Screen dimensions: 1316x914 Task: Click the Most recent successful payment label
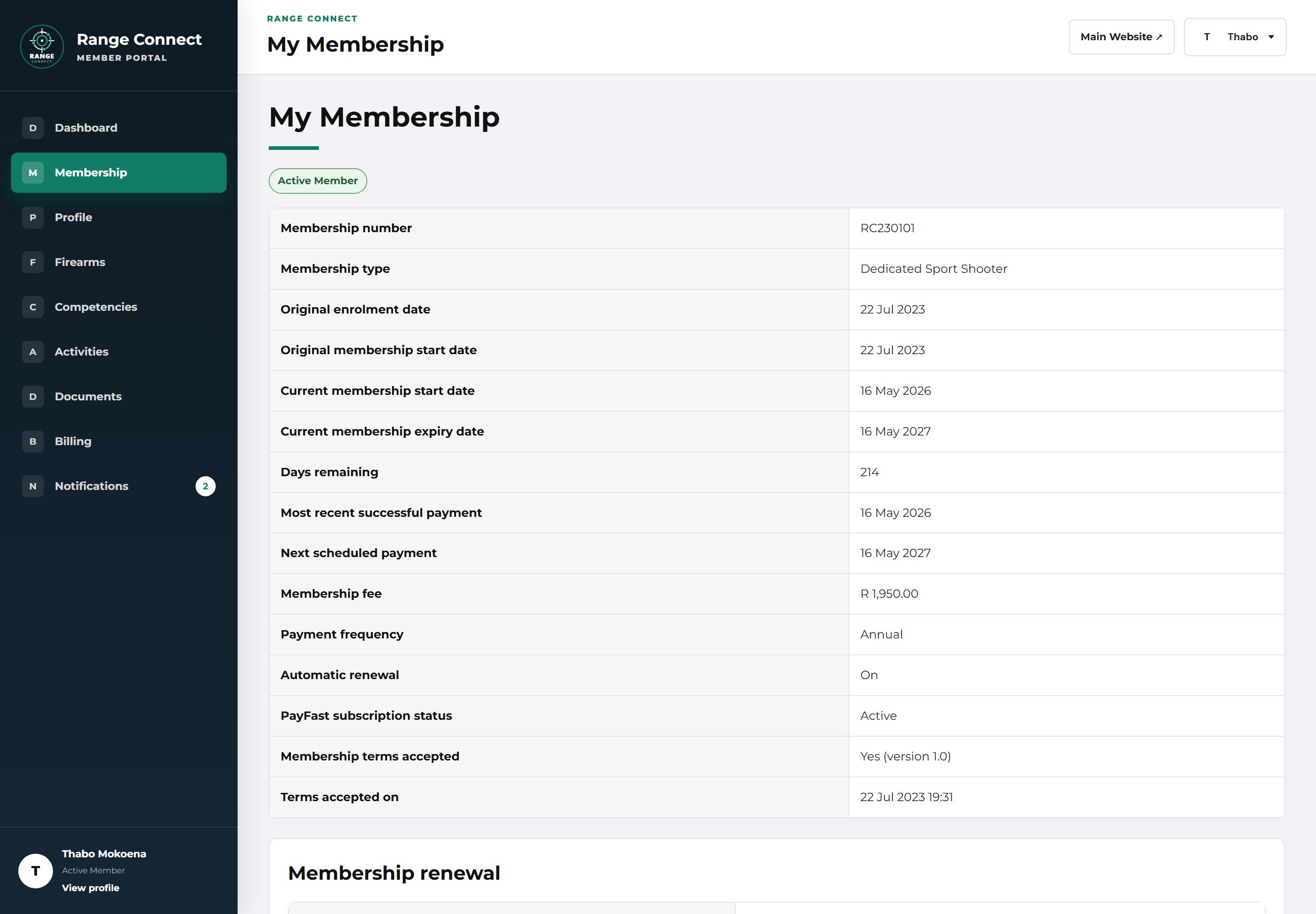point(381,513)
